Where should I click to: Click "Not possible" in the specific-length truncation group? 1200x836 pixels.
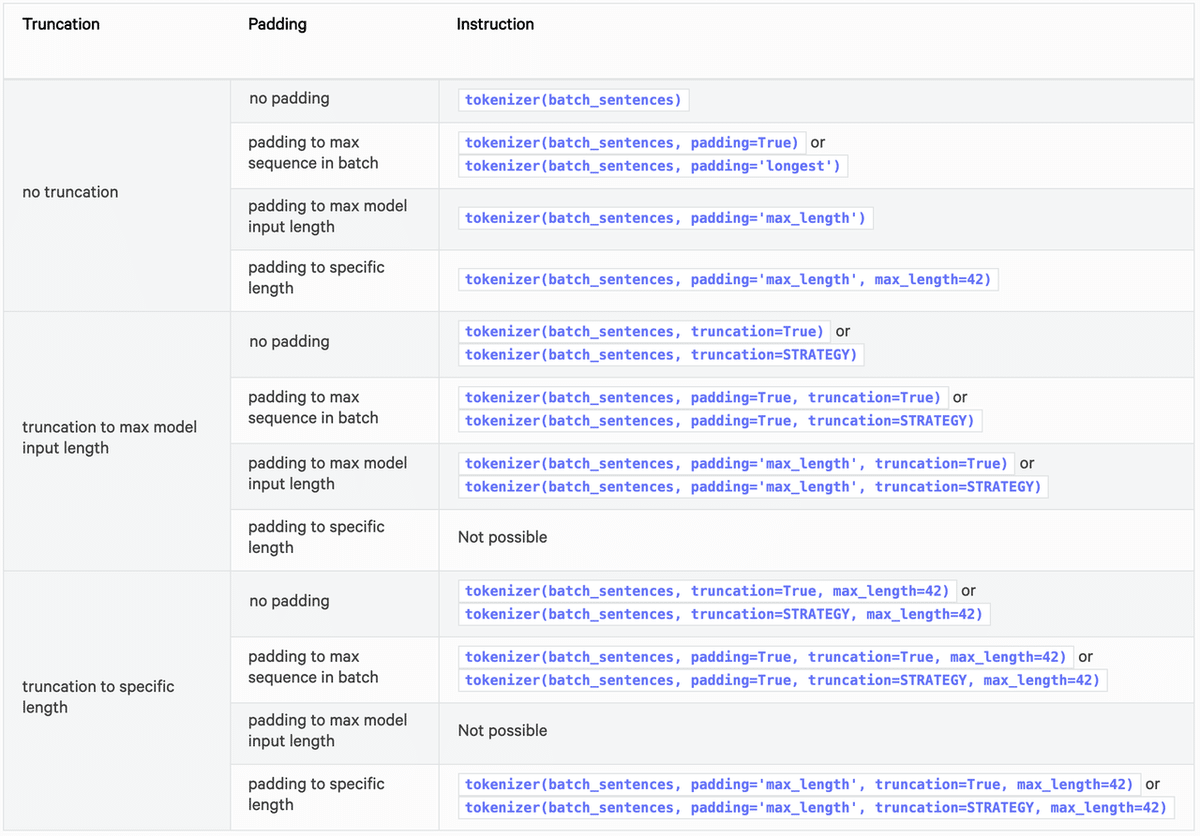[502, 731]
